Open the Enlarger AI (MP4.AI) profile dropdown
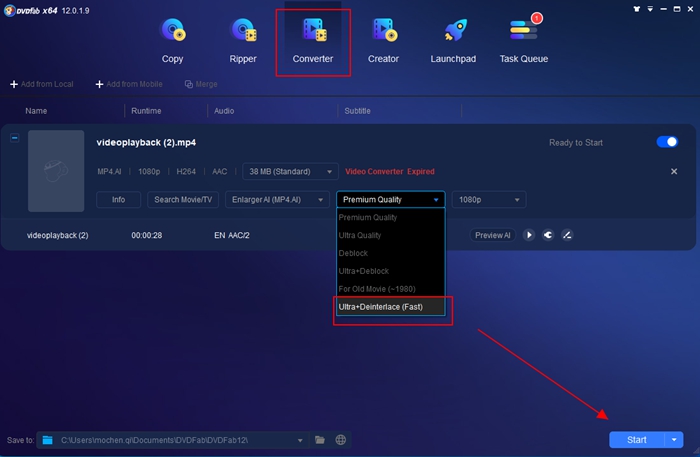 tap(278, 199)
